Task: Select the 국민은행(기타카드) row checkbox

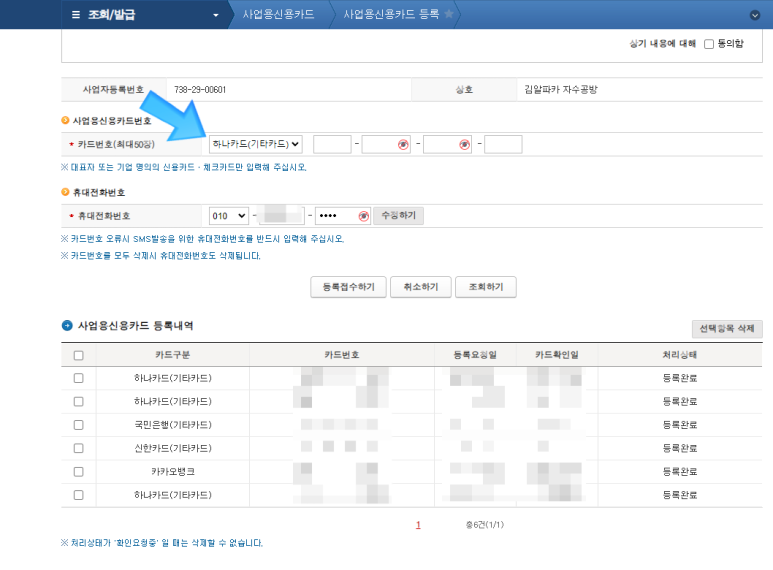Action: click(78, 425)
